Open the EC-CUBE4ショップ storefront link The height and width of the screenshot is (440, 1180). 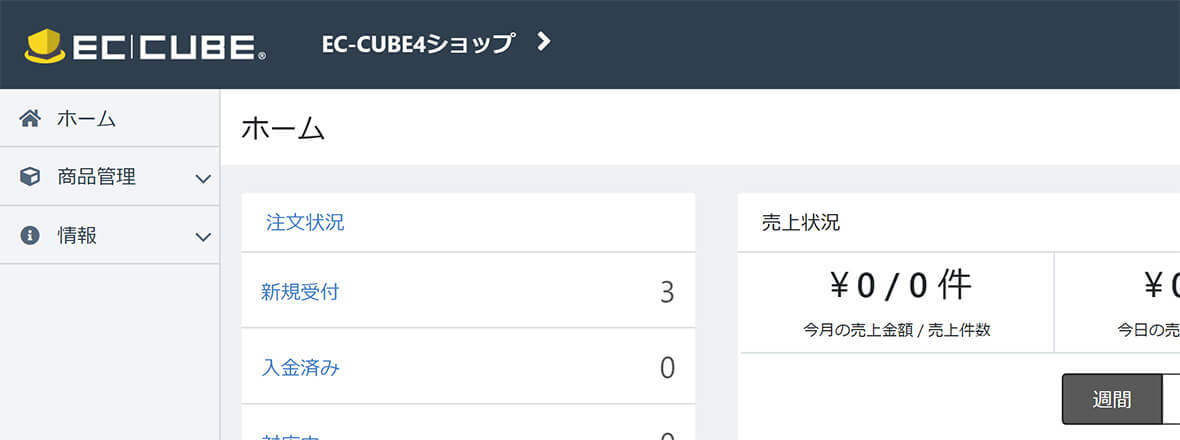(418, 43)
